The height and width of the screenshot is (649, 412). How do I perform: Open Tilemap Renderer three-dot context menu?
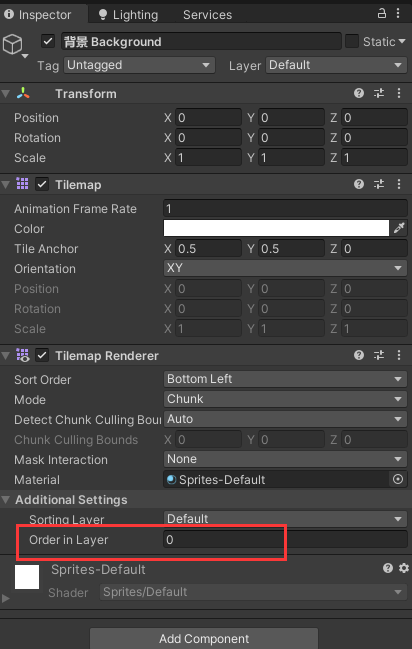399,355
